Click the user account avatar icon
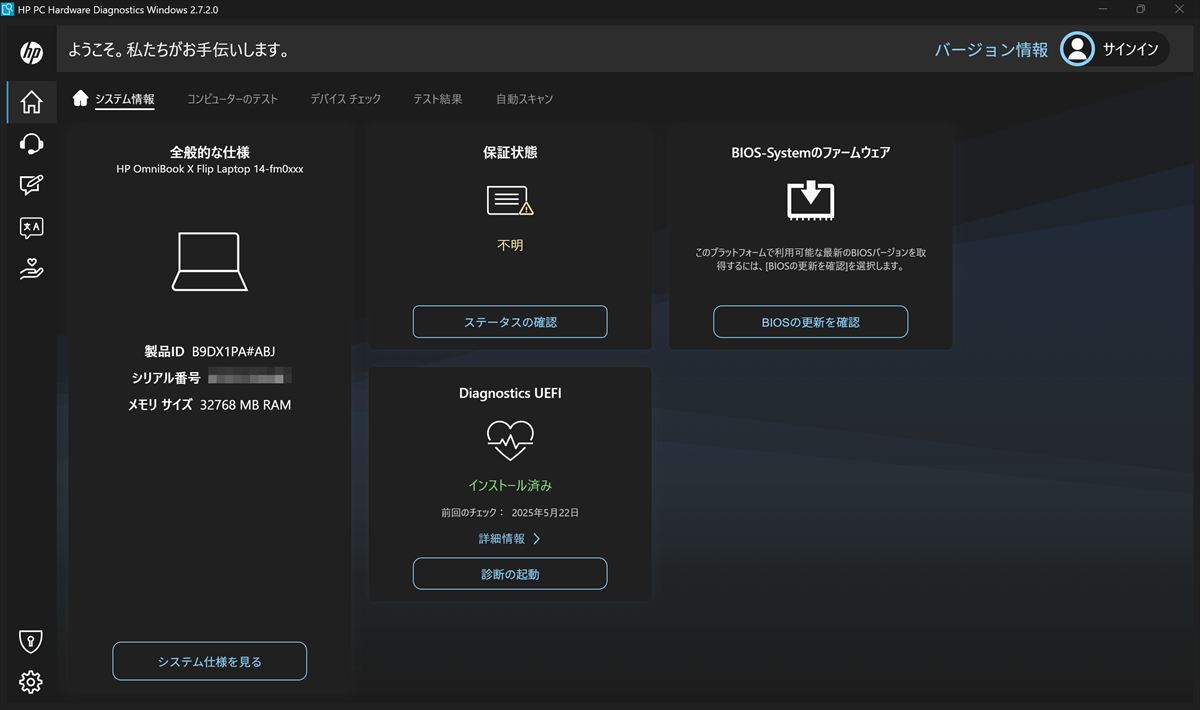The width and height of the screenshot is (1200, 710). (1077, 49)
